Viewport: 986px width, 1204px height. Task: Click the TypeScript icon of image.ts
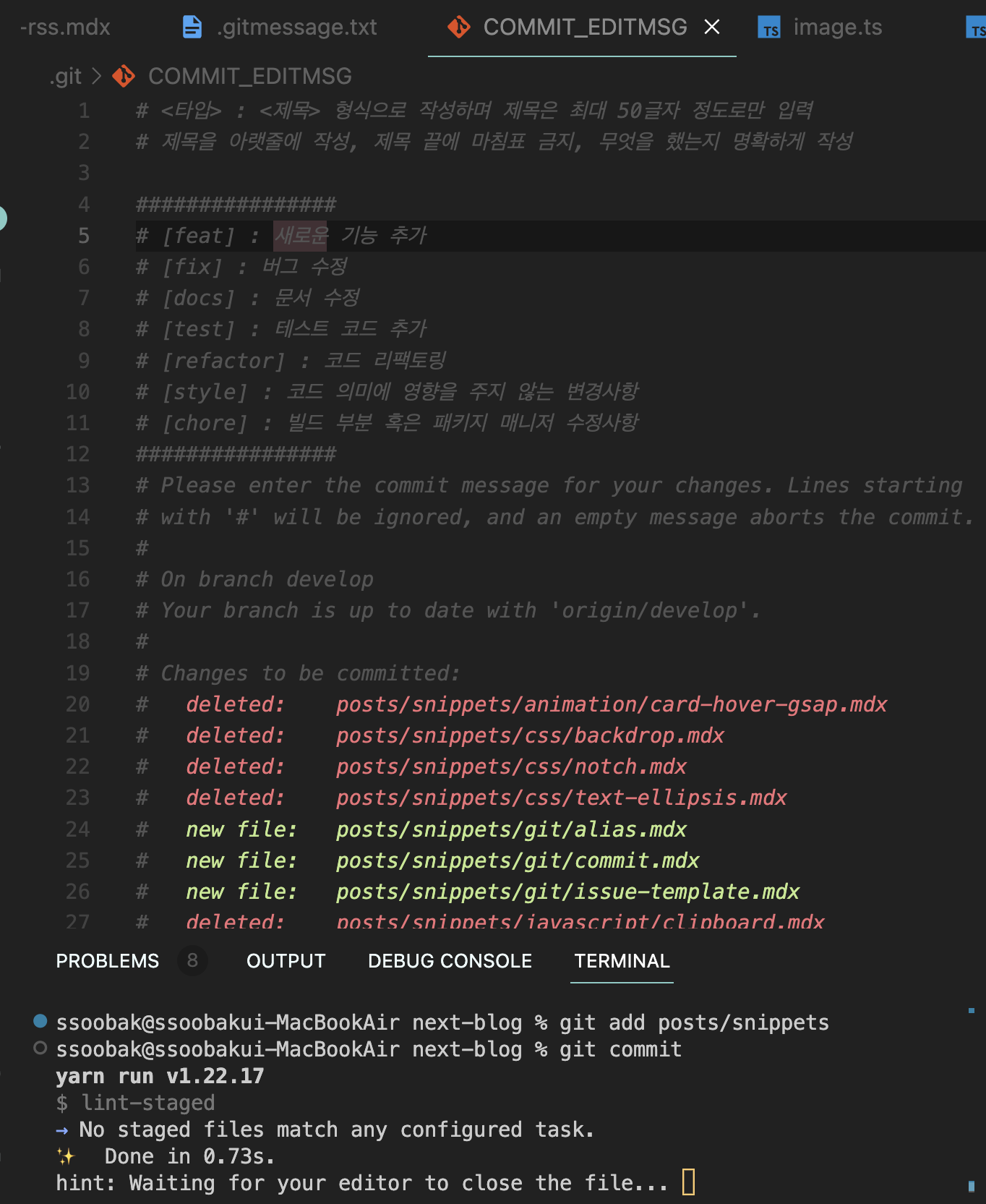click(769, 28)
